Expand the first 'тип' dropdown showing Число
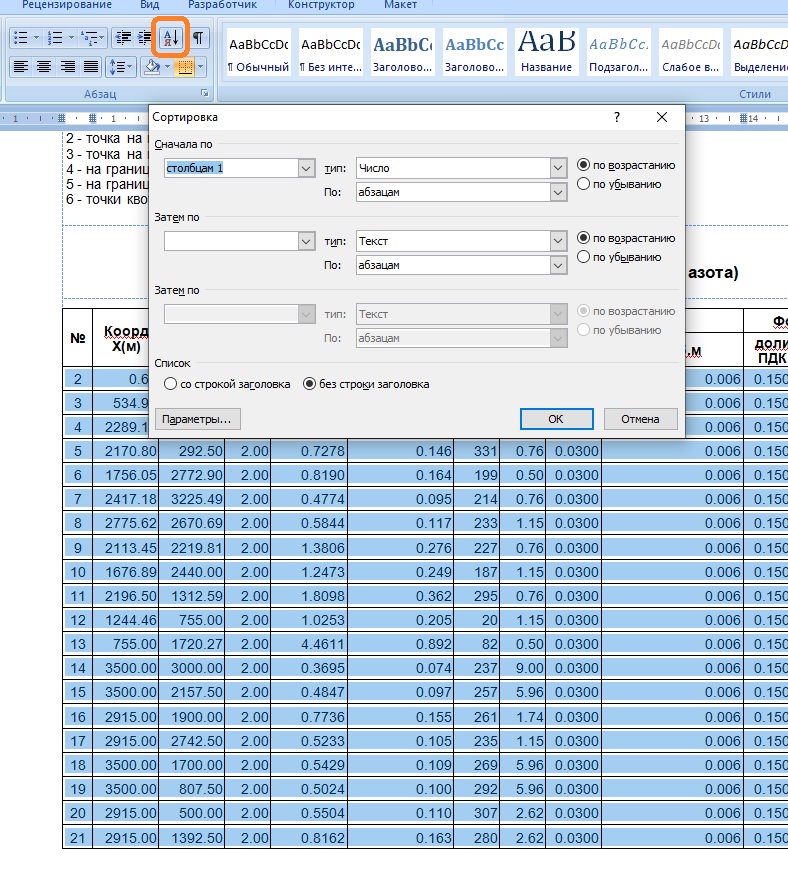The width and height of the screenshot is (788, 877). tap(558, 168)
